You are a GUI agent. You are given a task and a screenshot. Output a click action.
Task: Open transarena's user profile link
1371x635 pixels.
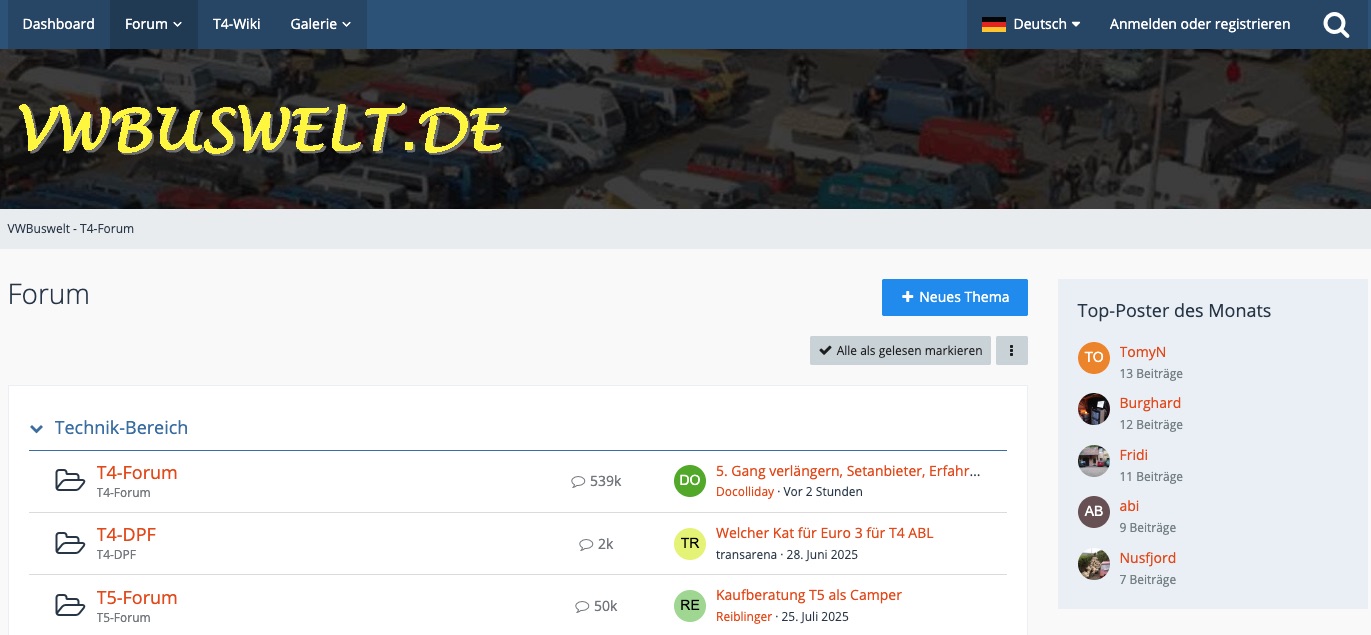click(x=746, y=554)
